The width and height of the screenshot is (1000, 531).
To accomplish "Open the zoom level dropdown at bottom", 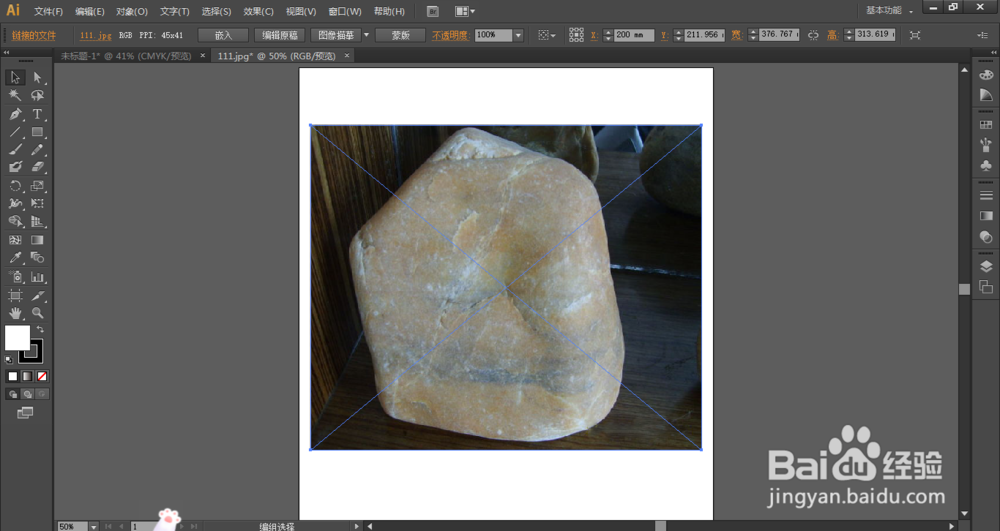I will 94,527.
